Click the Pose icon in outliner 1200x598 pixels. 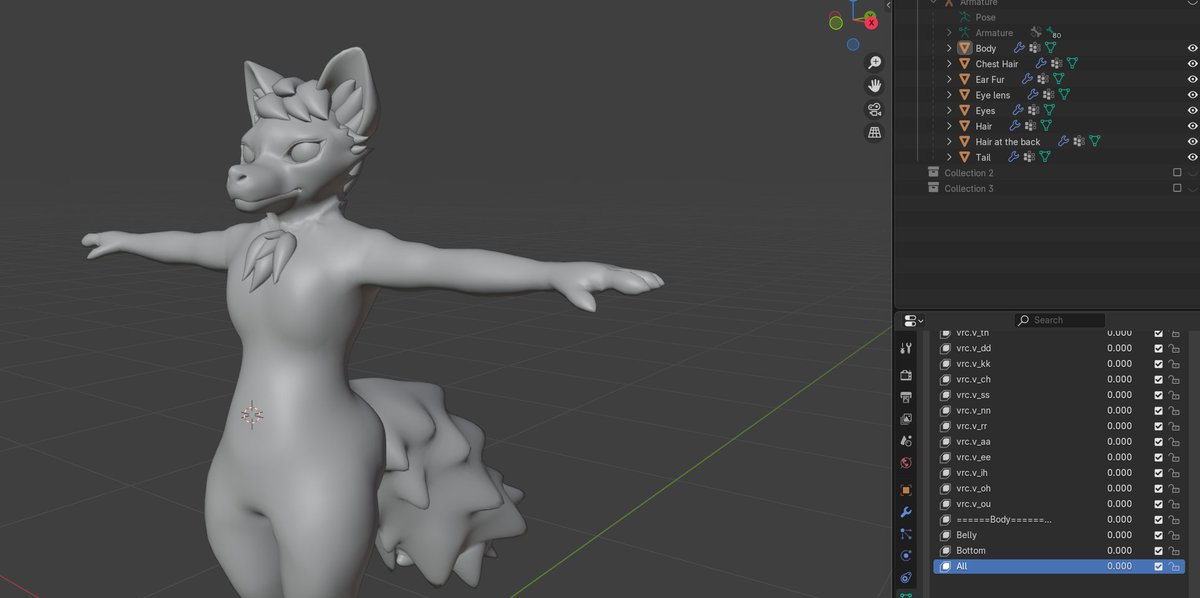(x=964, y=17)
